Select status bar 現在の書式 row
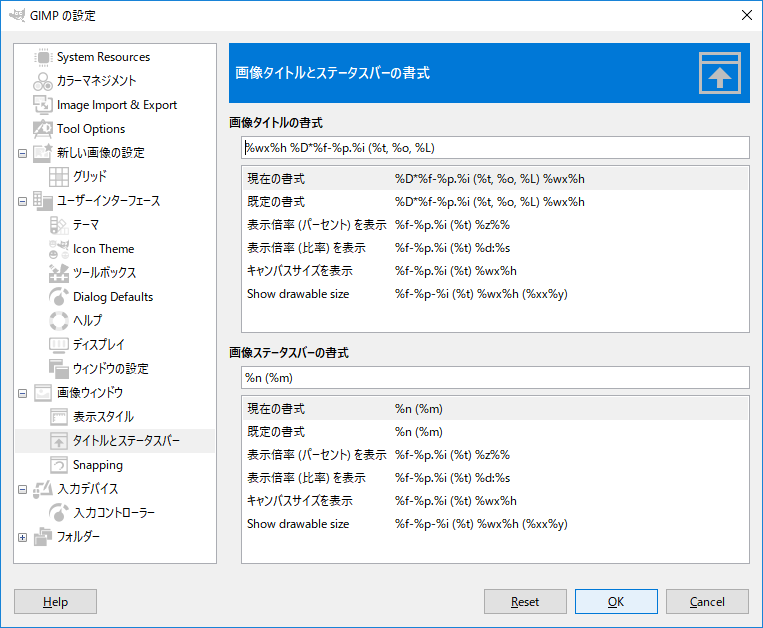This screenshot has height=628, width=763. pyautogui.click(x=495, y=409)
